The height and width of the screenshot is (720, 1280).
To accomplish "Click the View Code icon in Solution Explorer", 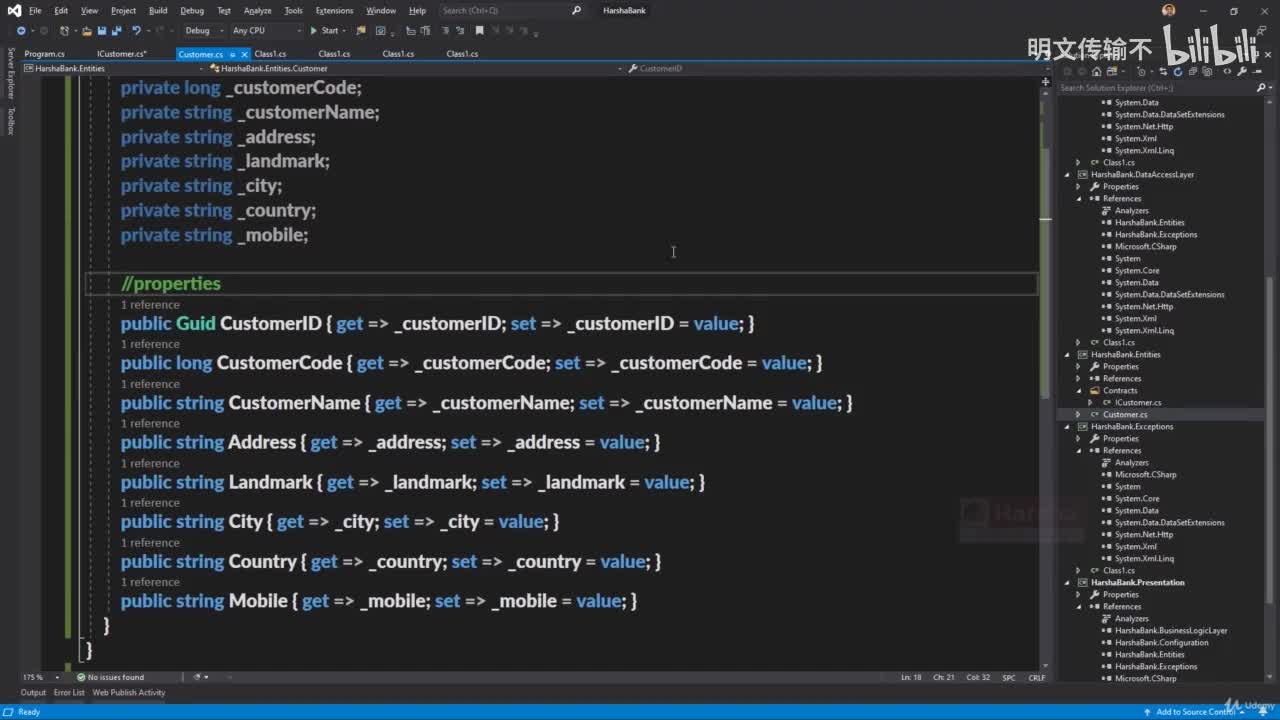I will click(1226, 72).
